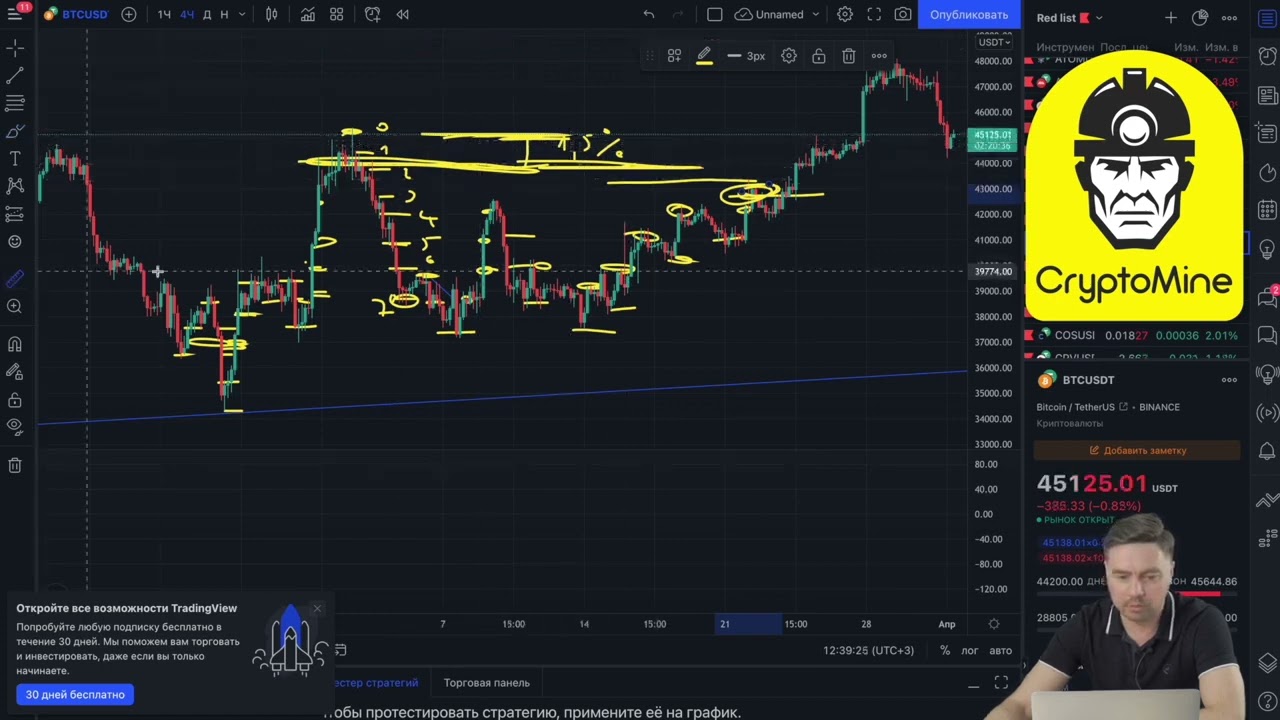Open the chart layout selector
This screenshot has width=1280, height=720.
point(714,14)
